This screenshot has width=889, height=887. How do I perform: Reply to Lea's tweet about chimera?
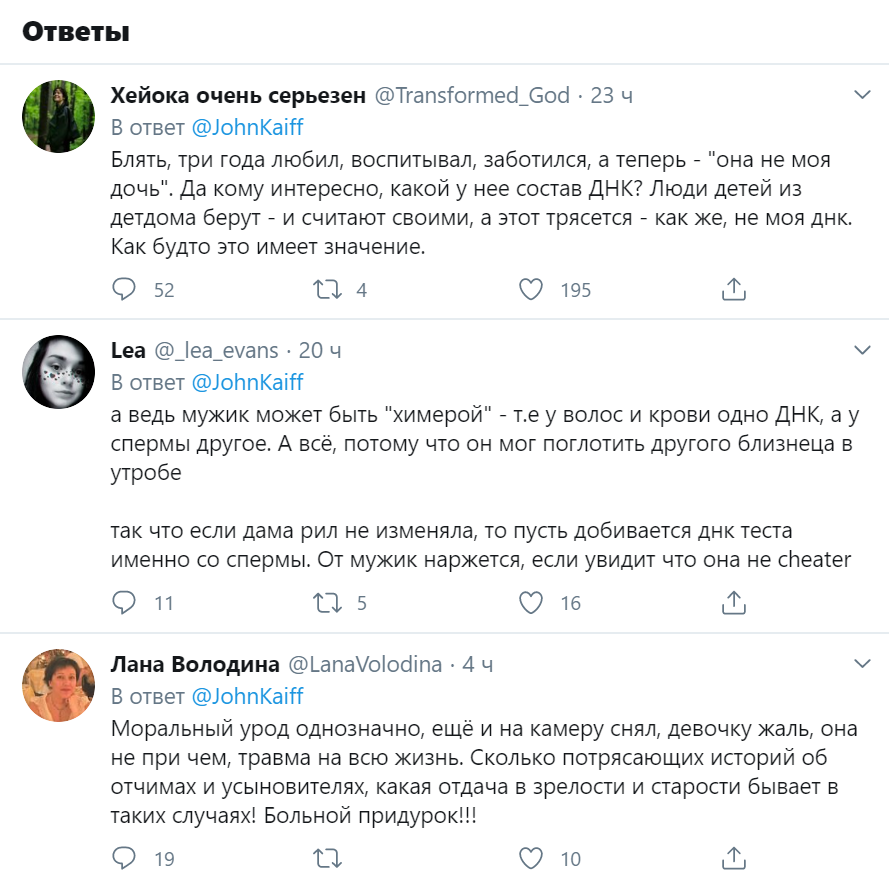(124, 602)
